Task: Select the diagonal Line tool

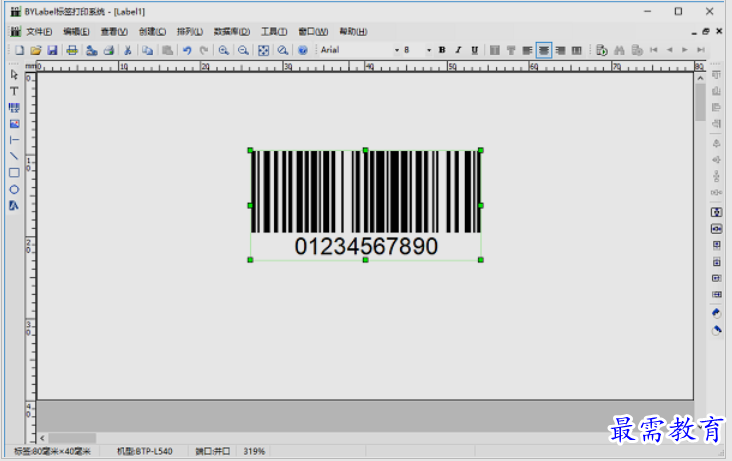Action: [x=14, y=156]
